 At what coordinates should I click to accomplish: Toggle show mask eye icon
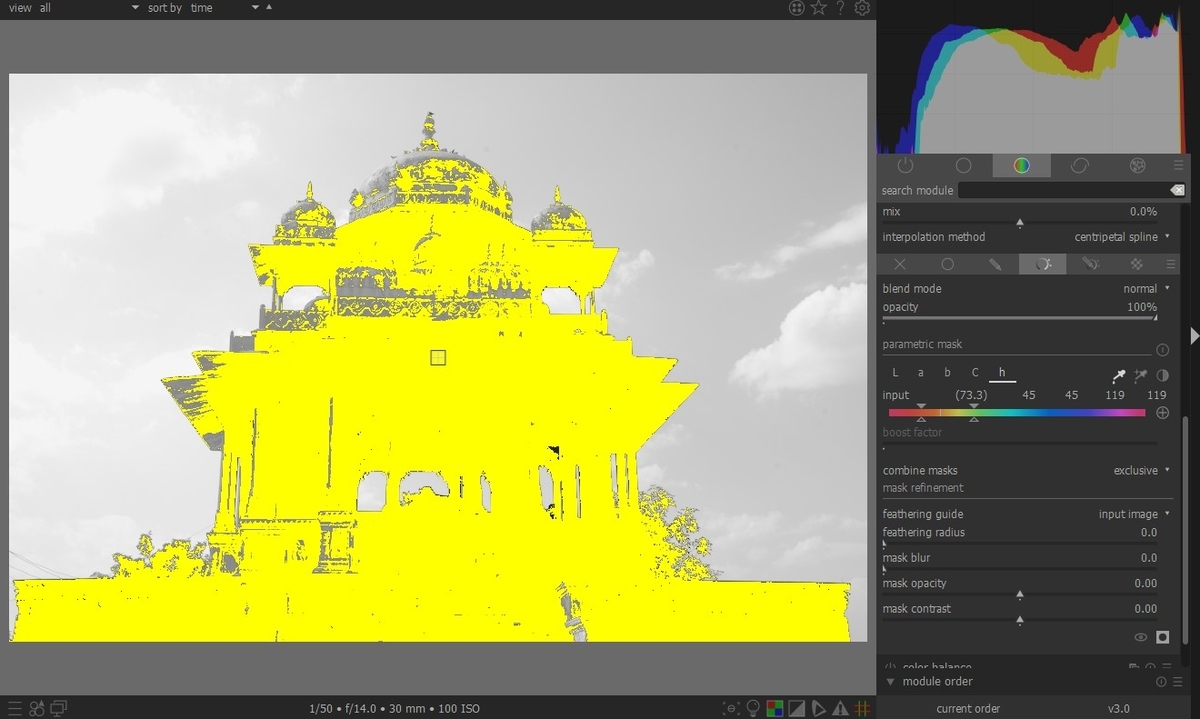click(1141, 637)
